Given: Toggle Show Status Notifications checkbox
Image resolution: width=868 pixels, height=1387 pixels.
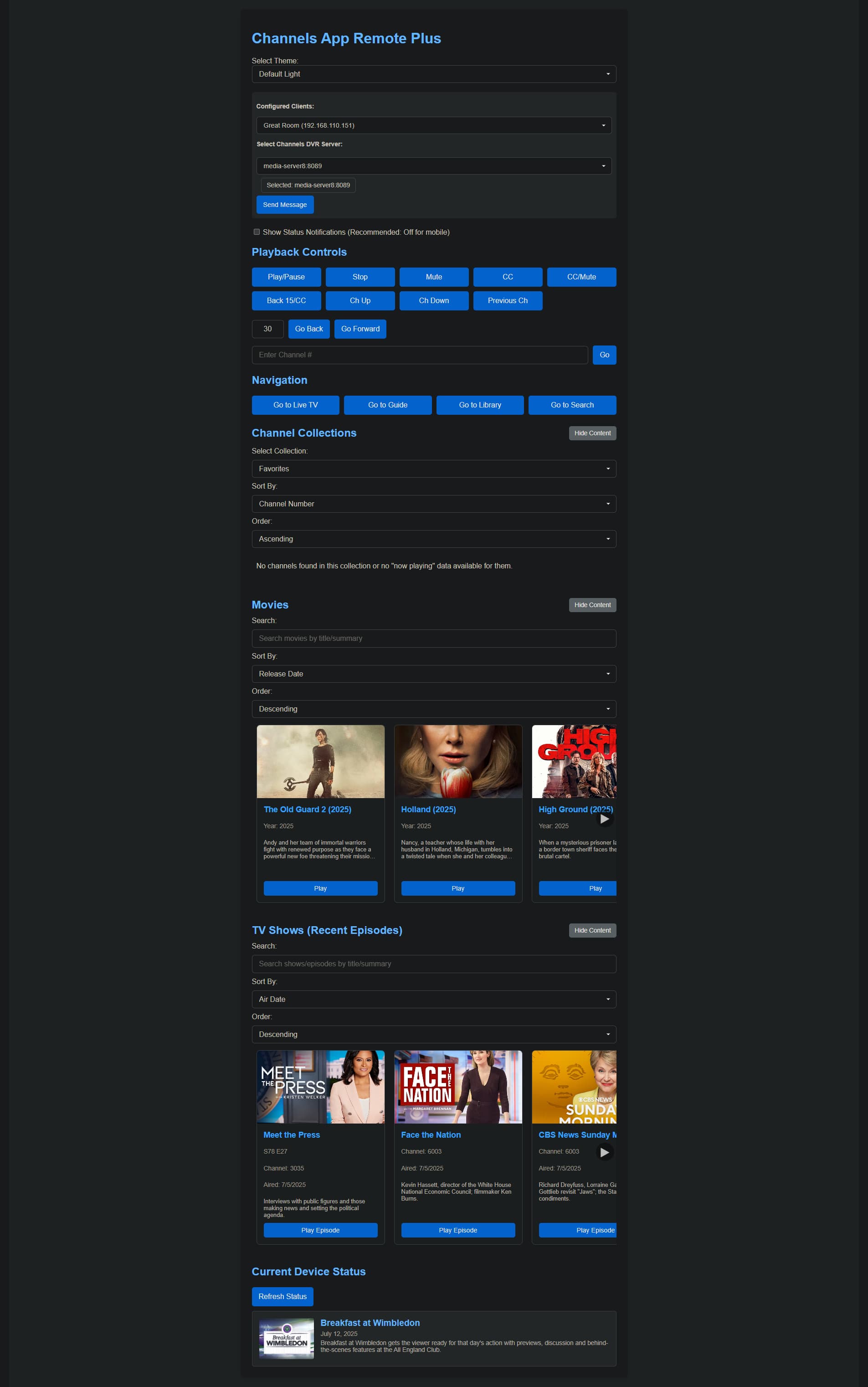Looking at the screenshot, I should click(x=257, y=232).
